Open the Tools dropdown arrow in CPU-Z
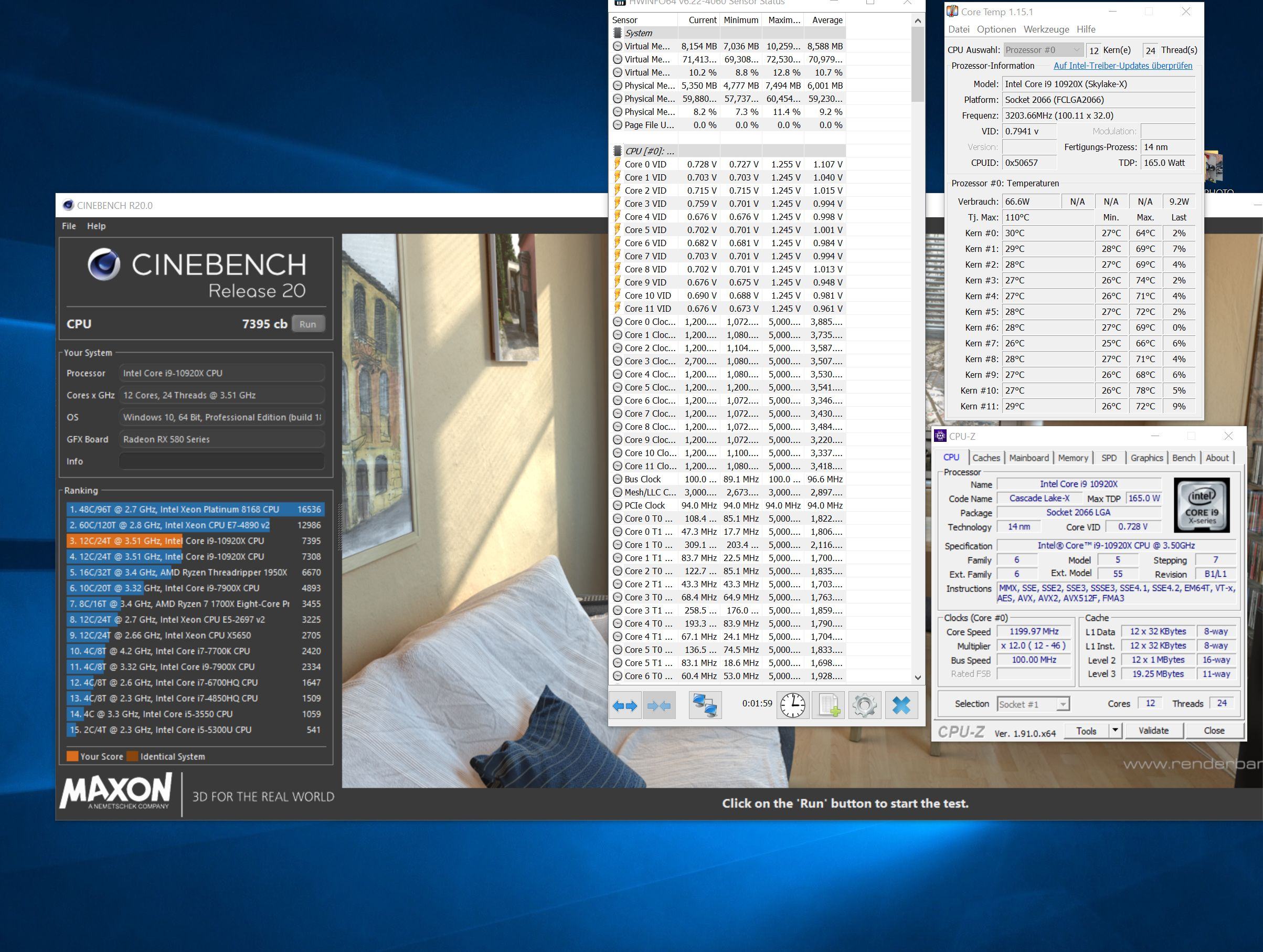Image resolution: width=1263 pixels, height=952 pixels. (1115, 732)
